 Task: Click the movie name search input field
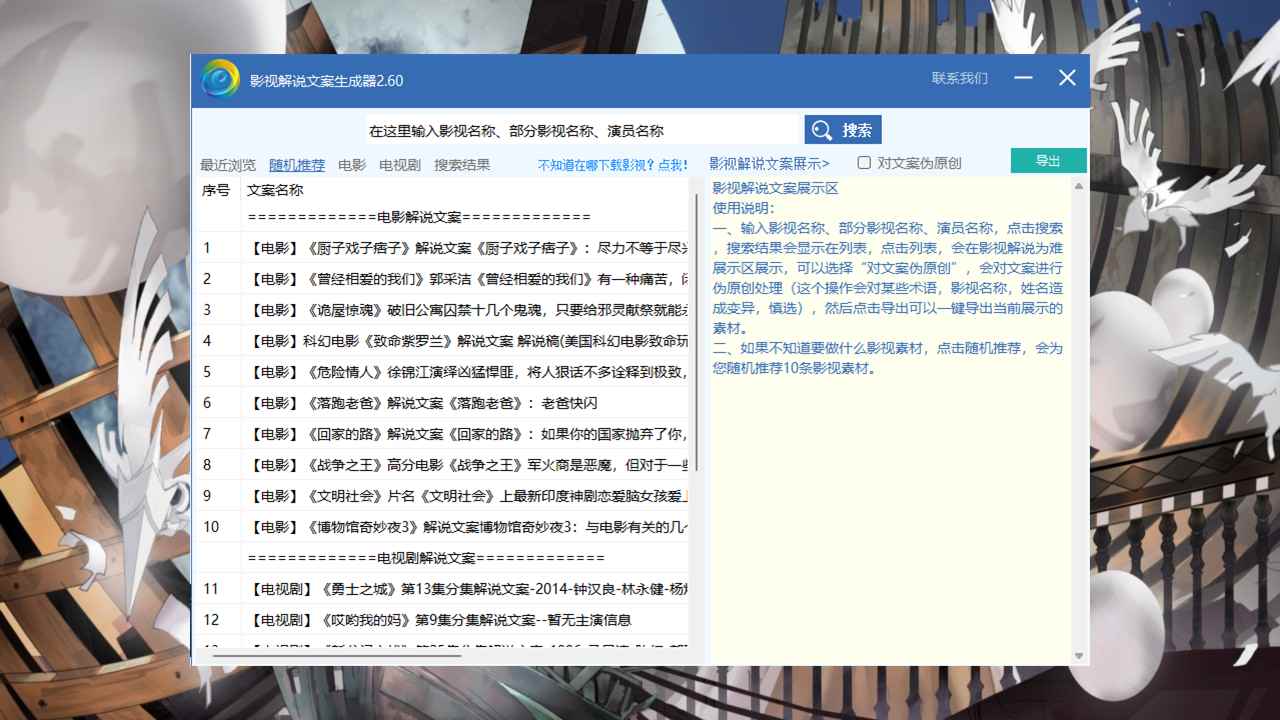(582, 130)
